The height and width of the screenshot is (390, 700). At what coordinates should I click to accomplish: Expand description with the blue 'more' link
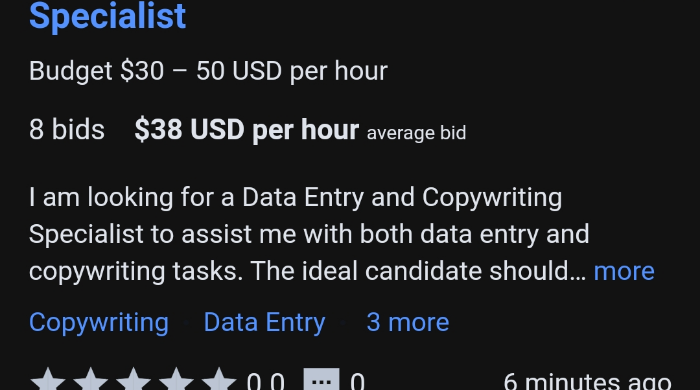pyautogui.click(x=624, y=271)
